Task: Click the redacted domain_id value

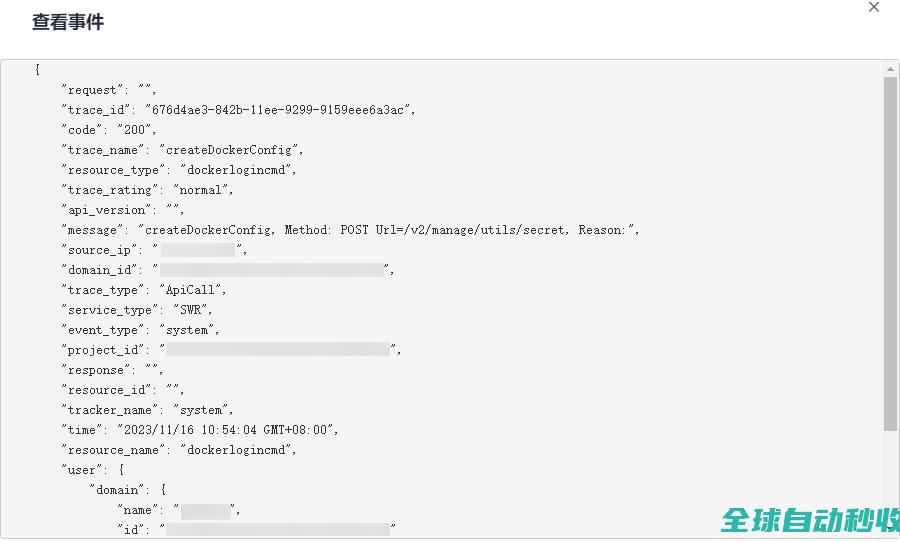Action: click(x=272, y=270)
